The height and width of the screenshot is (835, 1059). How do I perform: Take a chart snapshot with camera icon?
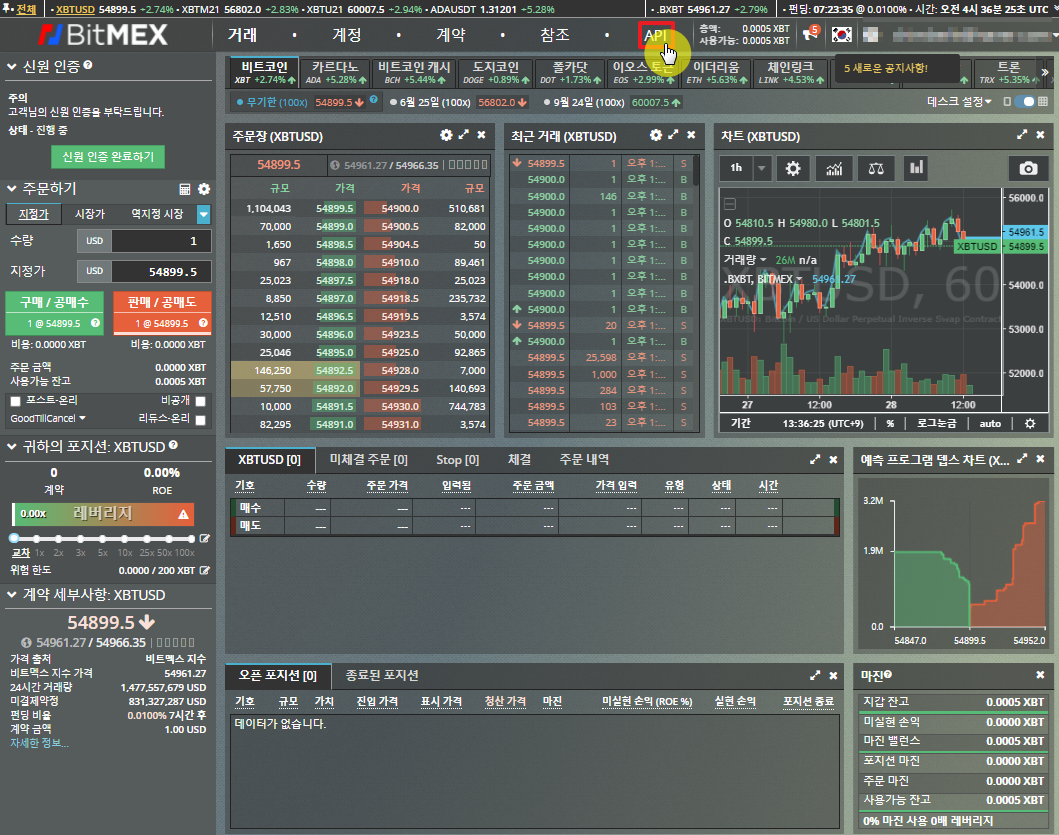tap(1027, 168)
